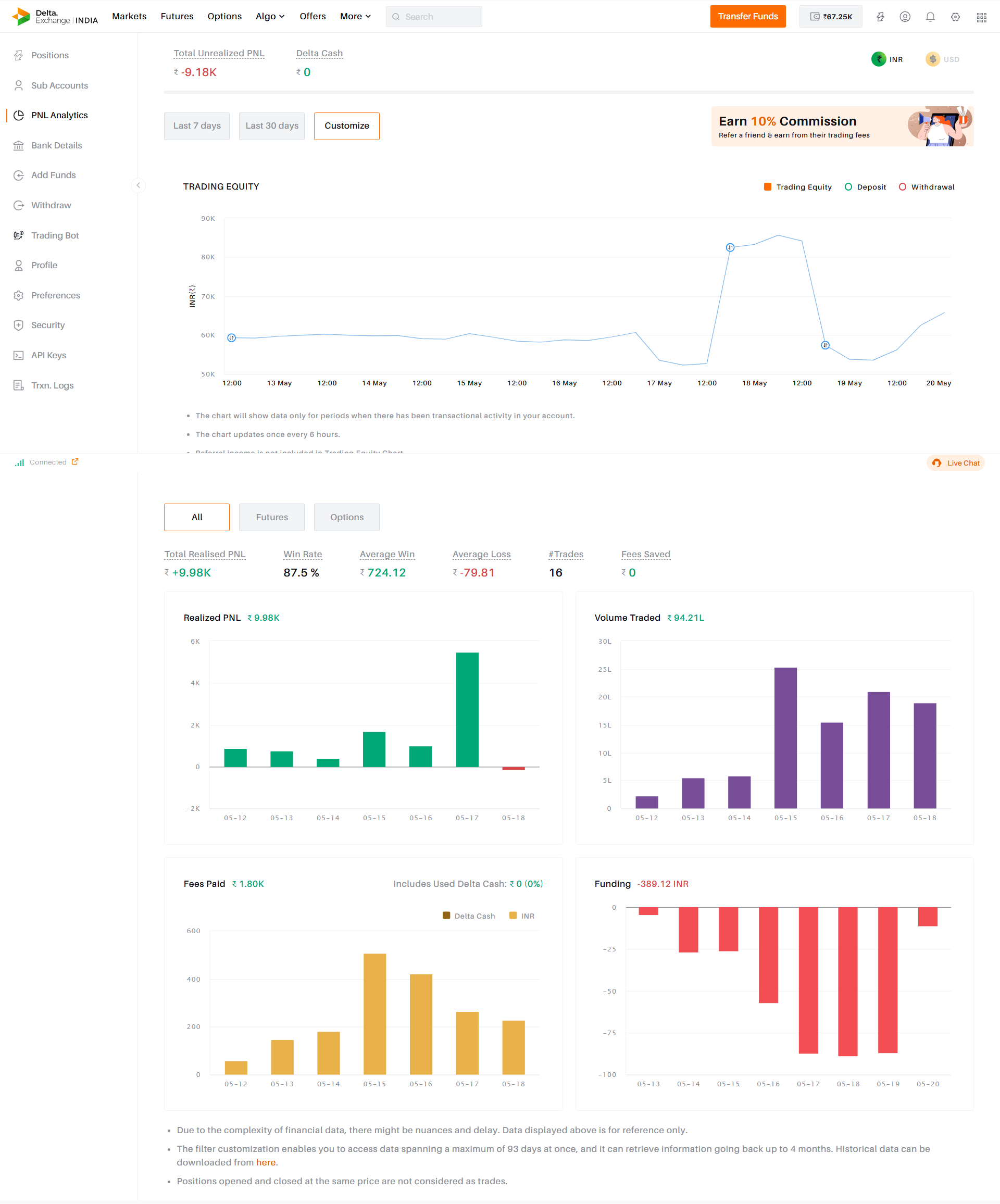This screenshot has width=1000, height=1204.
Task: Click the Live Chat headset icon
Action: tap(936, 462)
